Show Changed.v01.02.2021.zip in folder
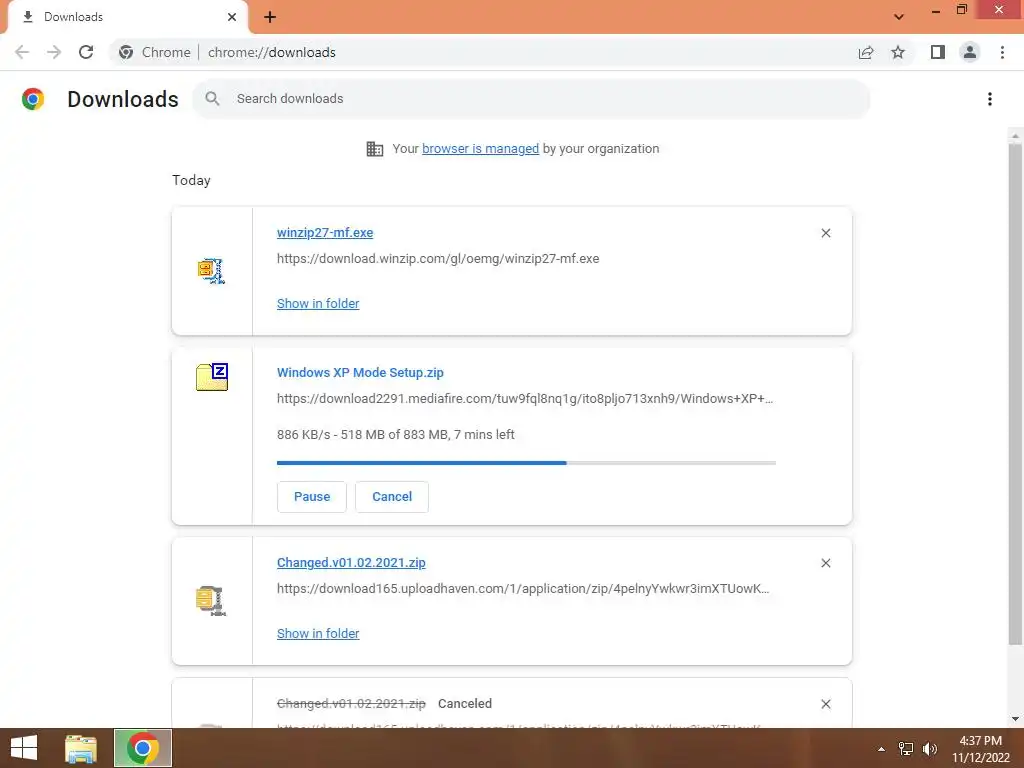 coord(317,633)
